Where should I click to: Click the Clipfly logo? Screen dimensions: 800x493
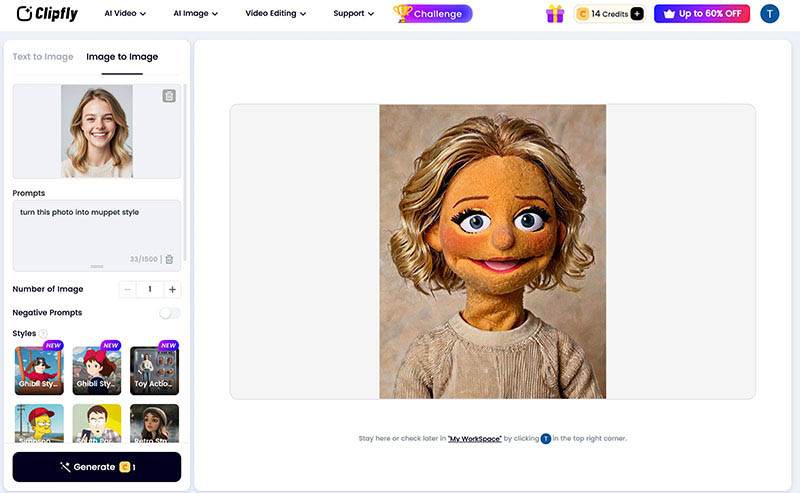[48, 14]
